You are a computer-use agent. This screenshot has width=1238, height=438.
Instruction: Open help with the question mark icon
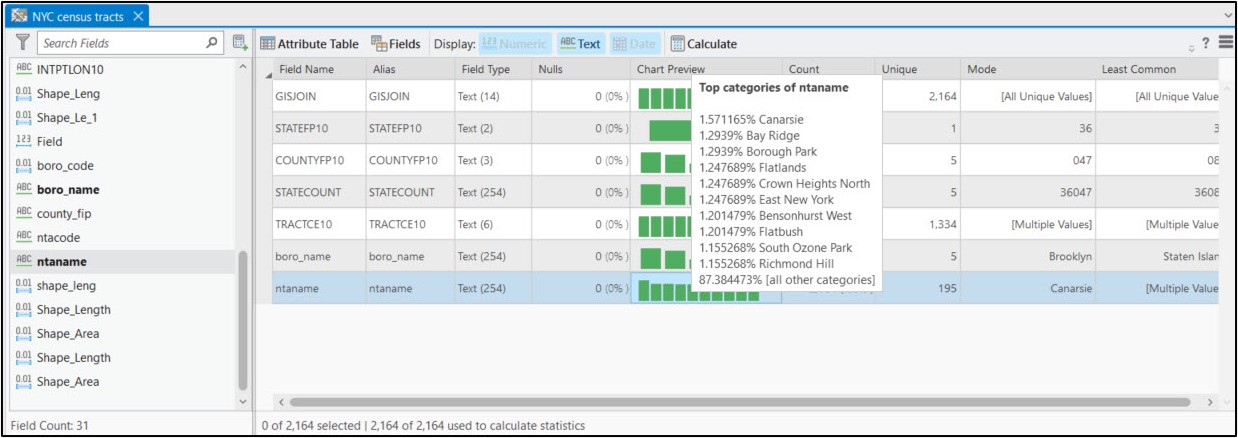pyautogui.click(x=1206, y=43)
